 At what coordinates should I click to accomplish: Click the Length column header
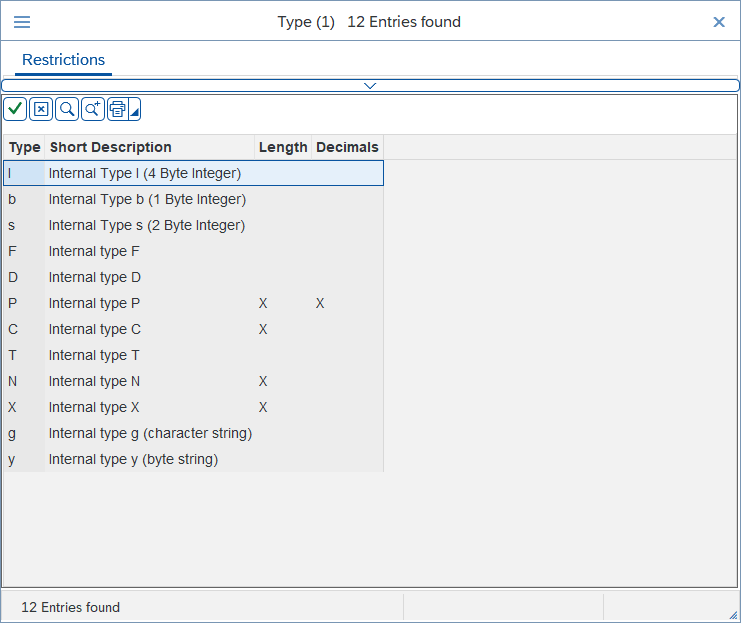(283, 147)
